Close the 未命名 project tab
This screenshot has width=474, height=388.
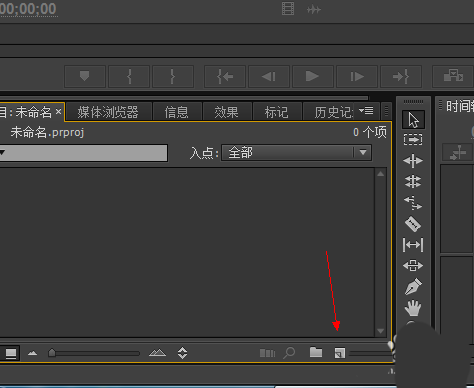pos(58,111)
